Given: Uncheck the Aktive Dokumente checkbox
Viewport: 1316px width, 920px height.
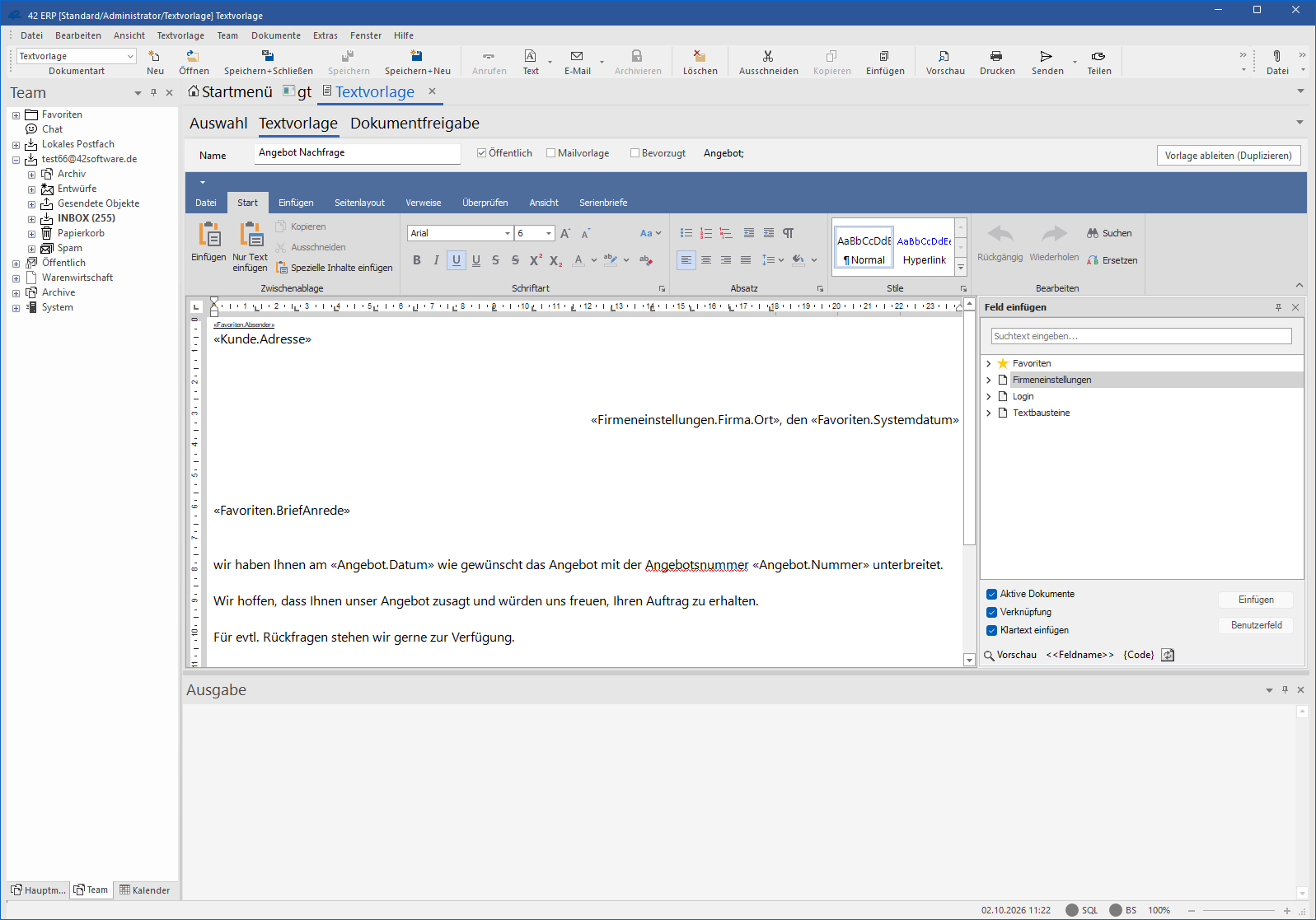Looking at the screenshot, I should (x=992, y=594).
